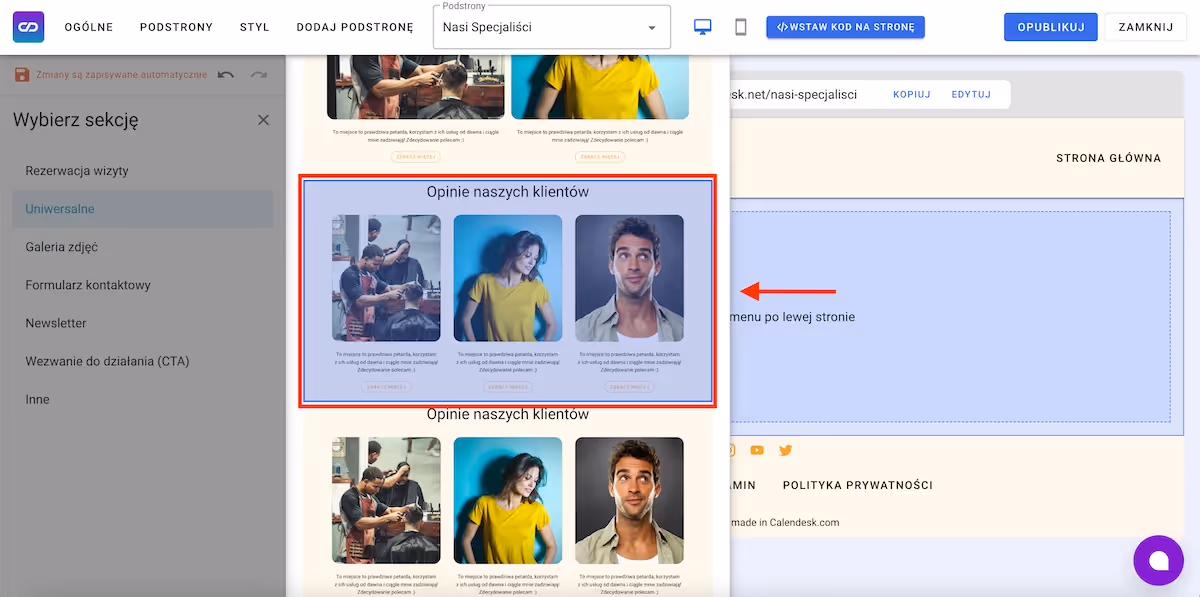Select the highlighted Opinie naszych klientów template

(507, 291)
